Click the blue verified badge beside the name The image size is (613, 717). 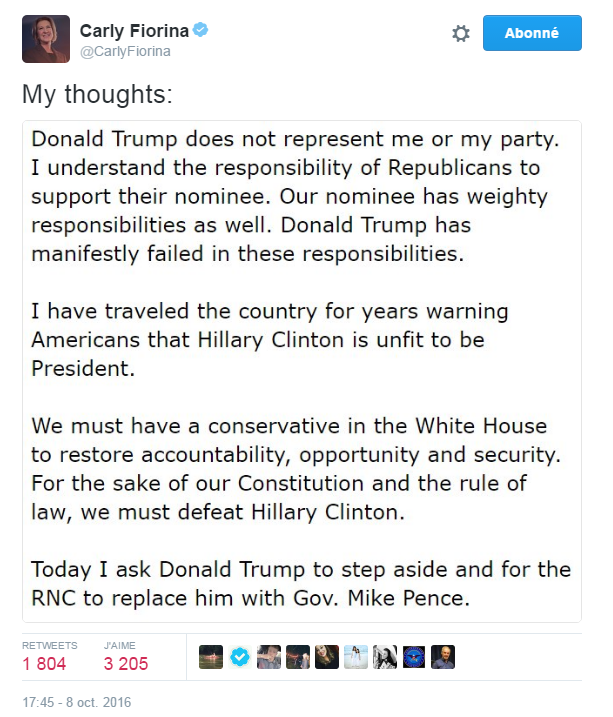click(201, 31)
